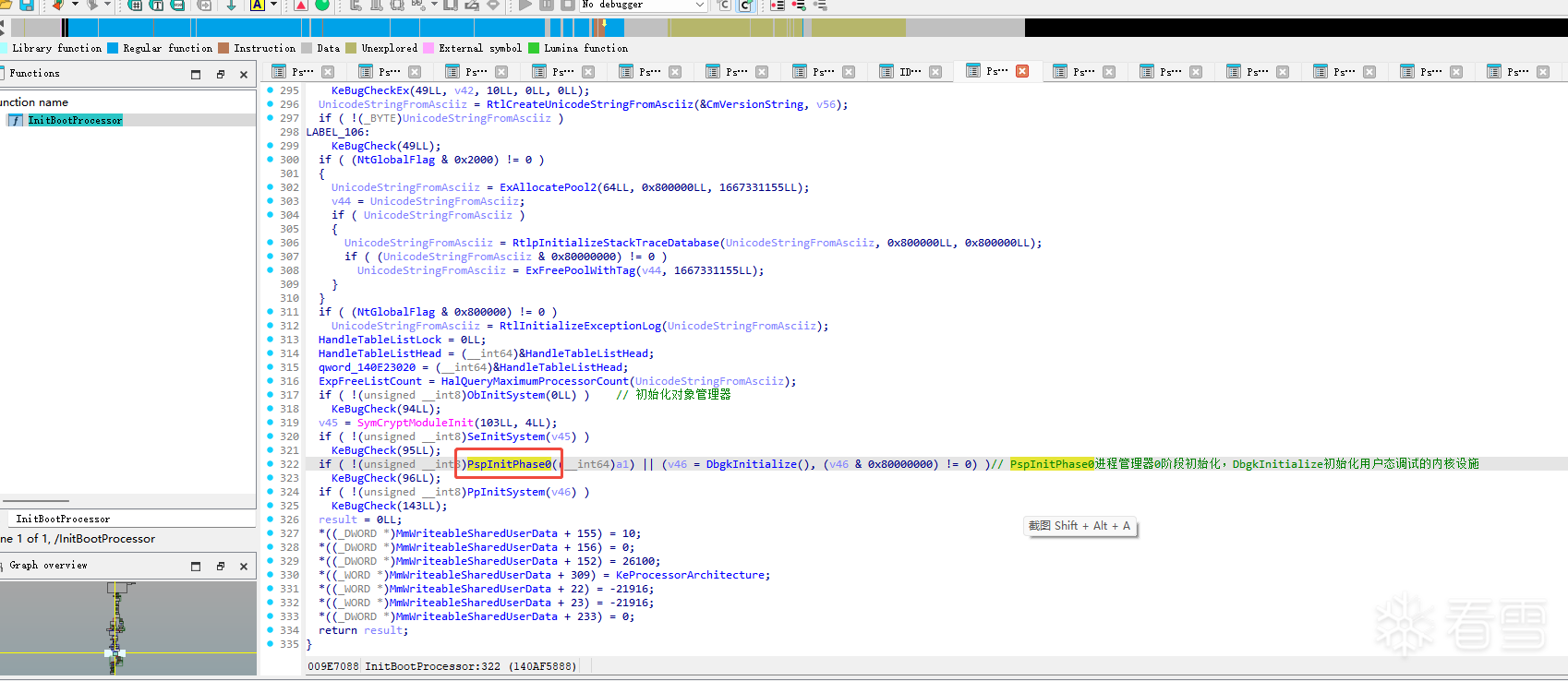Toggle the breakpoint dot on line 300
This screenshot has width=1568, height=681.
270,160
